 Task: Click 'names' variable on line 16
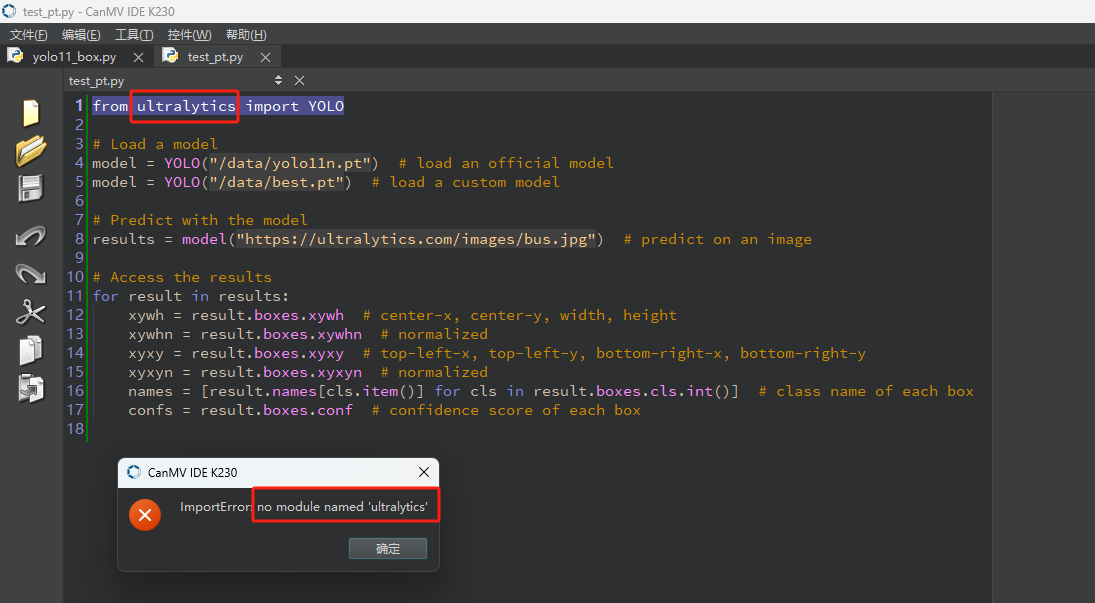pos(150,391)
